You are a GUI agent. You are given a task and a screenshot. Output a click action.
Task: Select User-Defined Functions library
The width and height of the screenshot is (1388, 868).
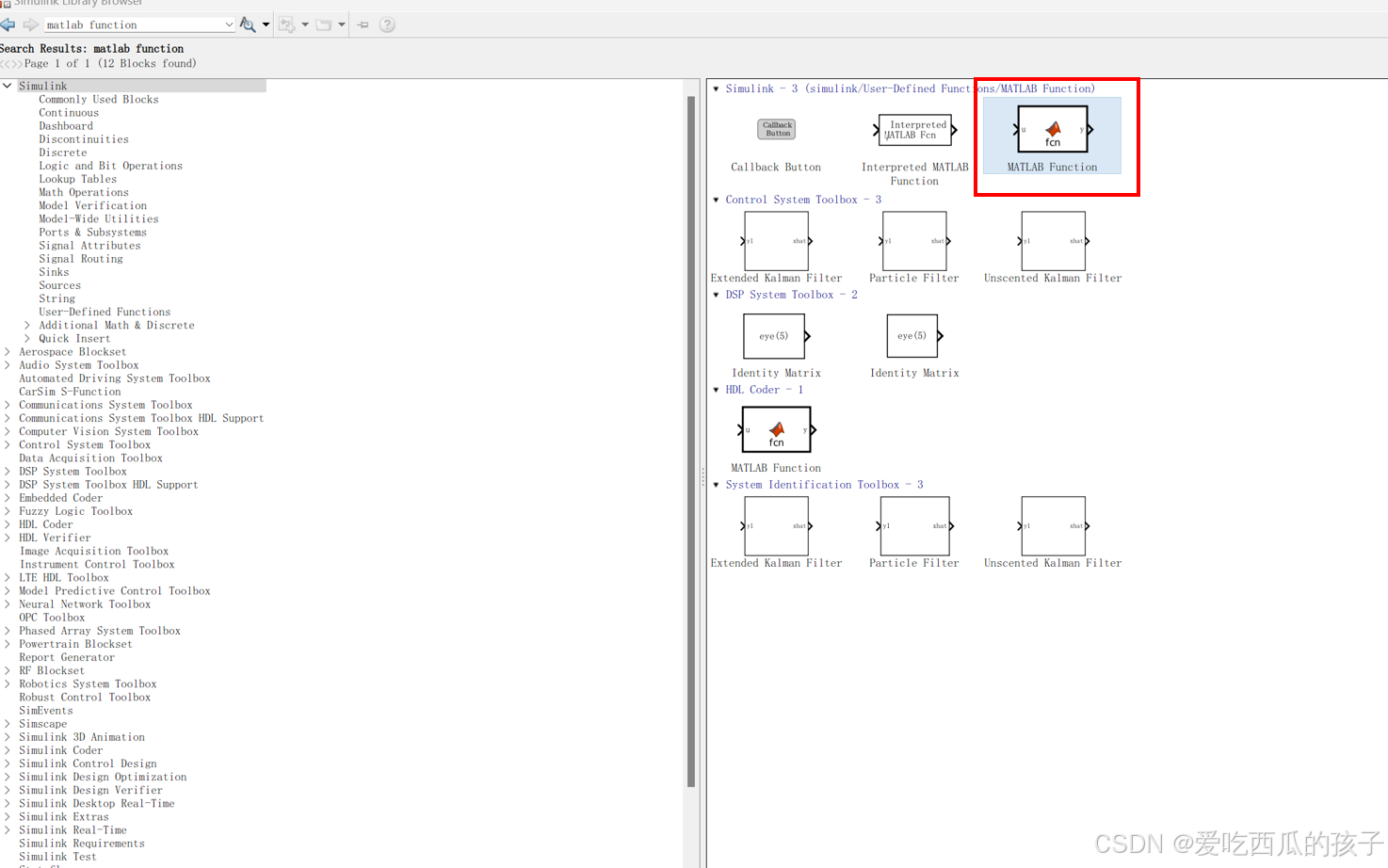tap(105, 312)
